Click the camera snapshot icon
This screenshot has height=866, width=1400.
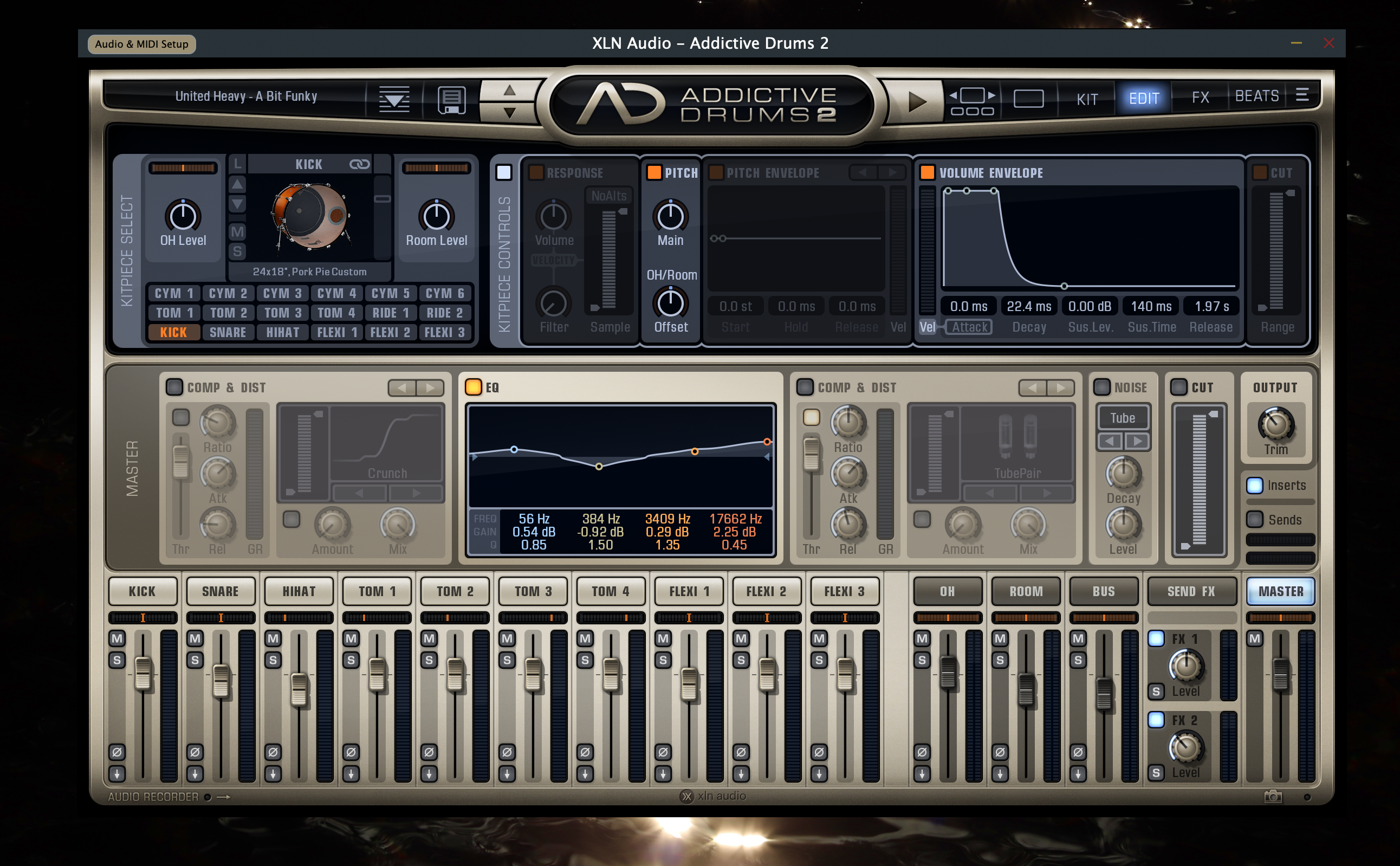pyautogui.click(x=1272, y=796)
